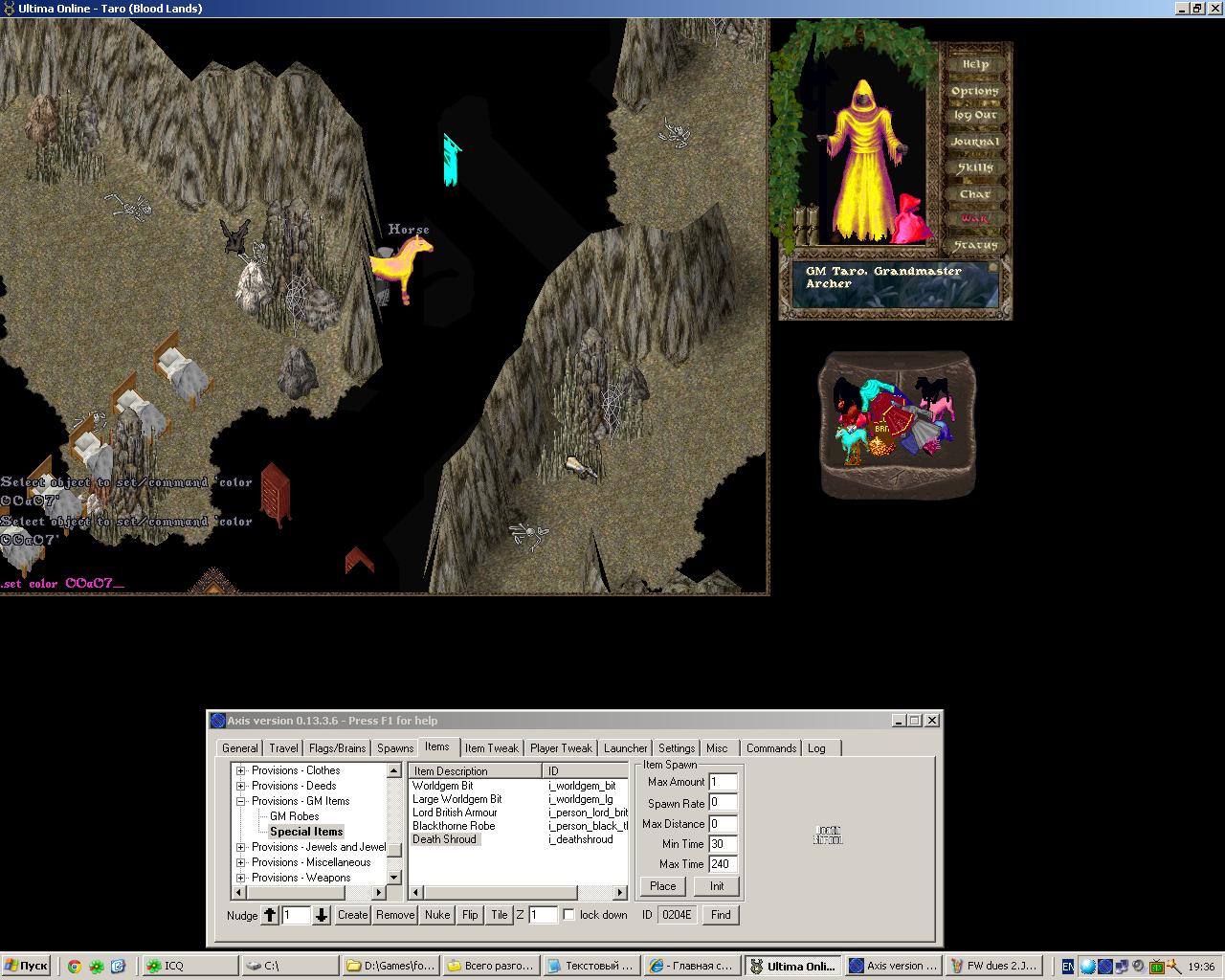Select Special Items in the item tree

306,832
